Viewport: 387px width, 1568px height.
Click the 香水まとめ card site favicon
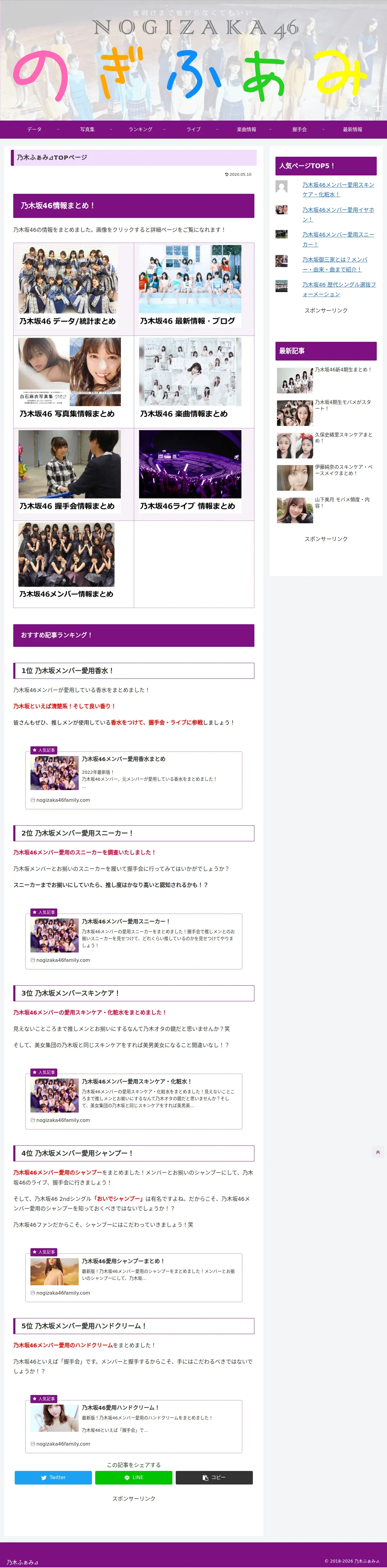click(x=33, y=801)
